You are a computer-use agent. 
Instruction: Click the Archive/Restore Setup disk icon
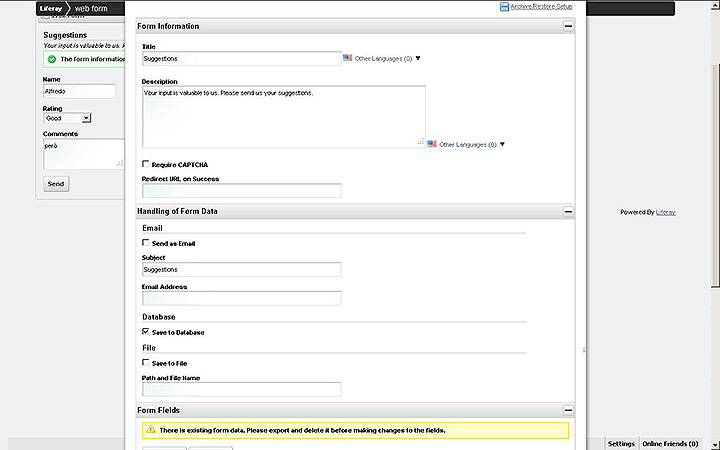tap(504, 7)
